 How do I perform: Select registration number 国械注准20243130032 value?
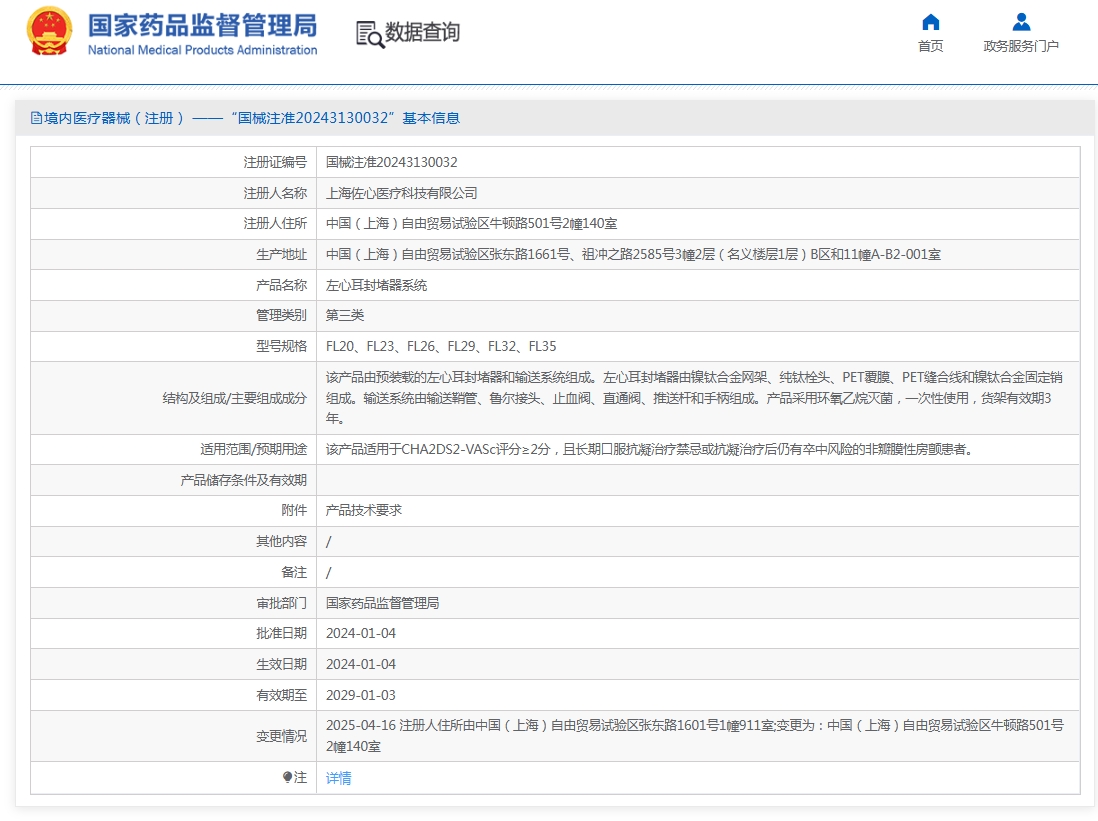[391, 163]
